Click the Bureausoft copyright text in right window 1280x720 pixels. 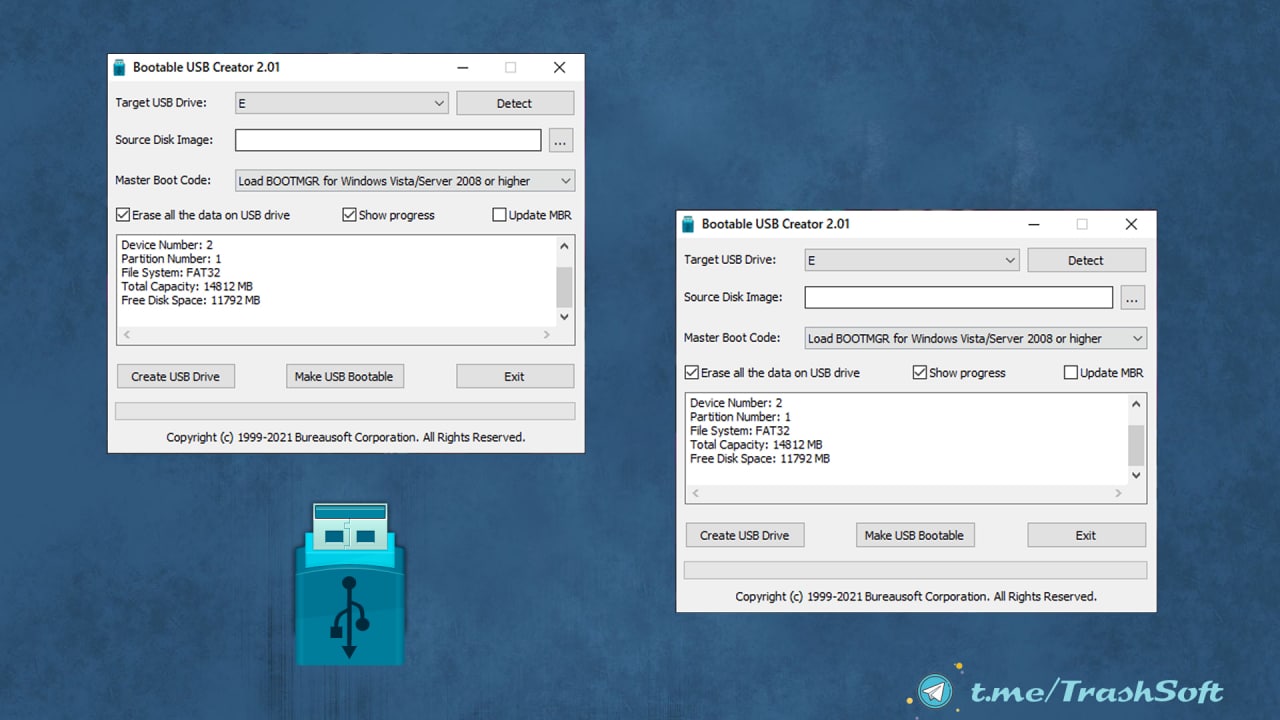[x=916, y=596]
